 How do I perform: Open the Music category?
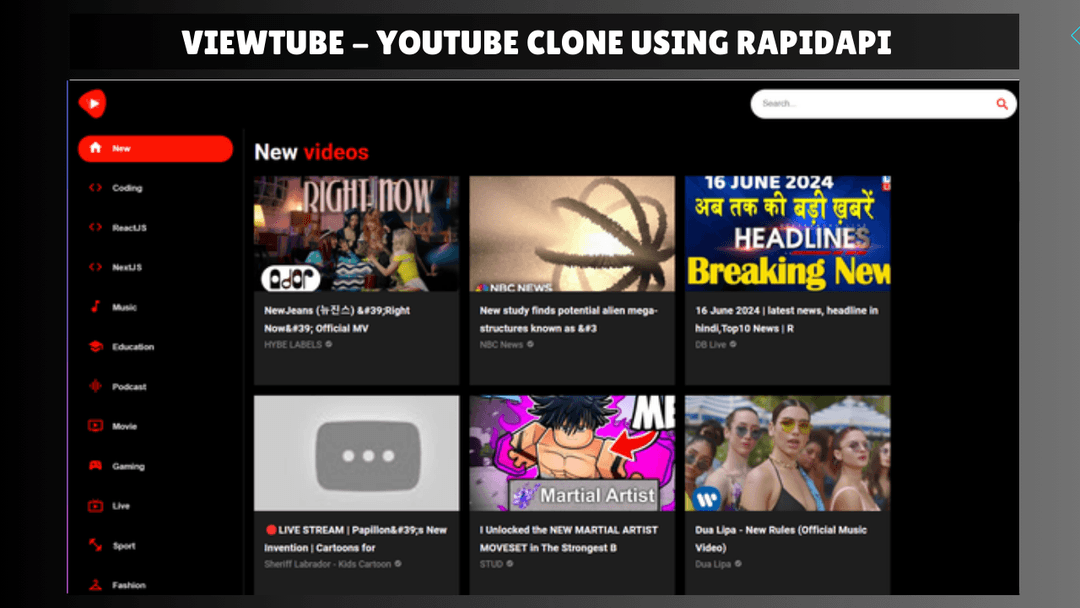(124, 307)
